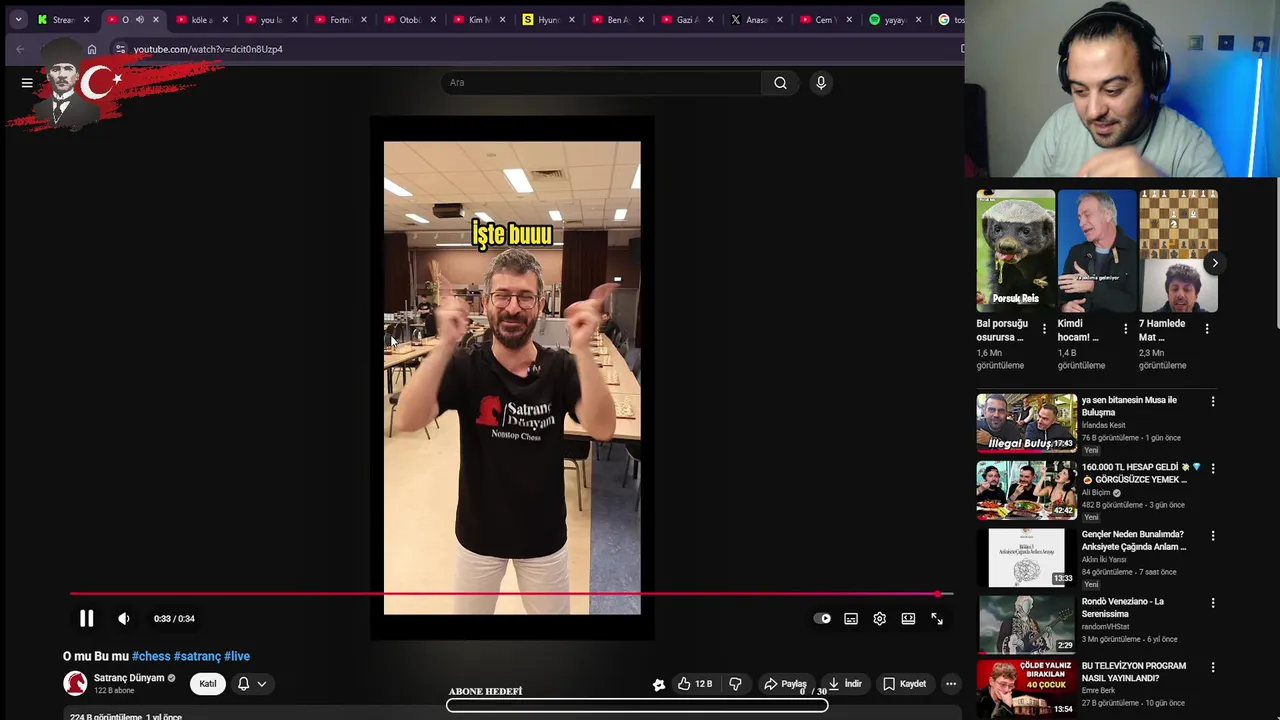Pause the playing video
1280x720 pixels.
click(x=87, y=619)
